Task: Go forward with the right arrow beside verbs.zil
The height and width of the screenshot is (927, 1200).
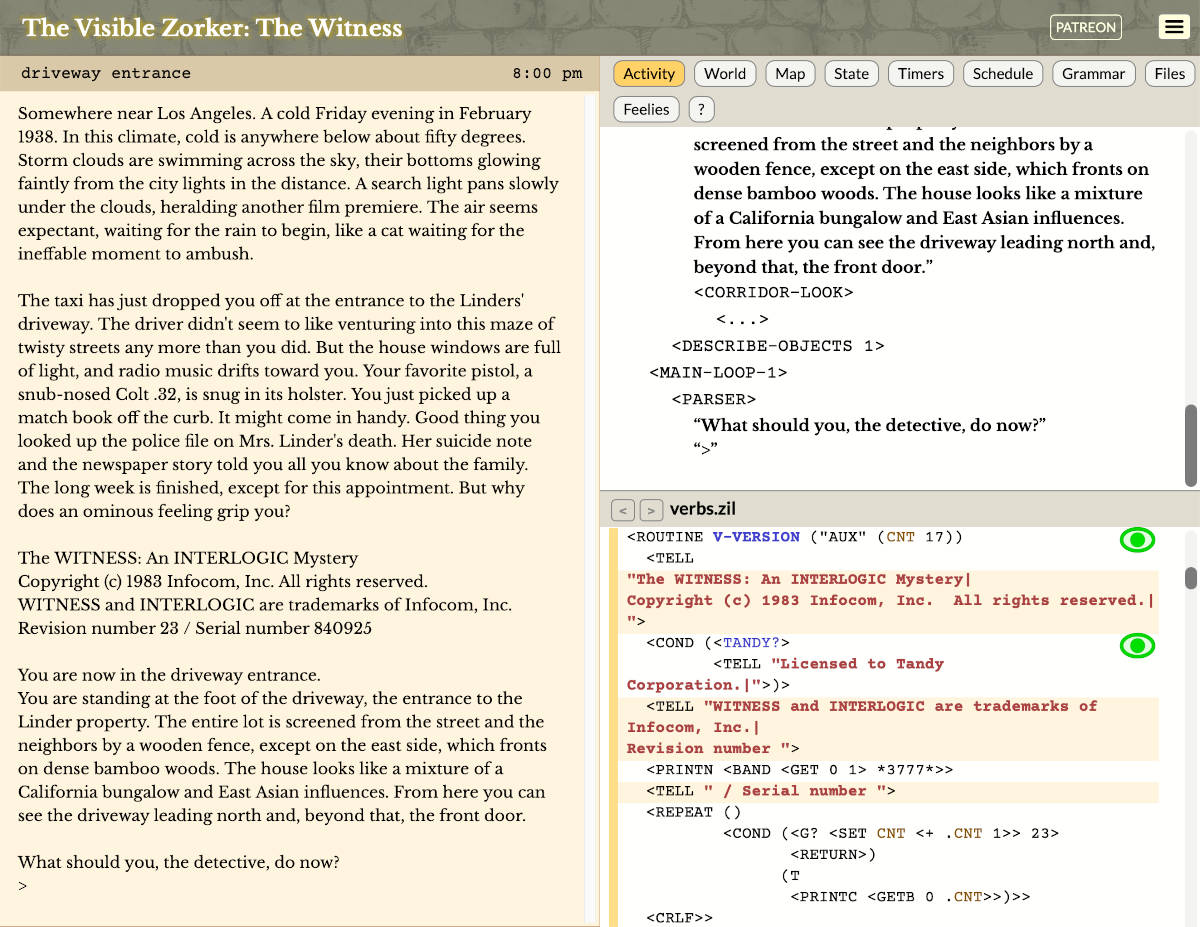Action: (x=651, y=511)
